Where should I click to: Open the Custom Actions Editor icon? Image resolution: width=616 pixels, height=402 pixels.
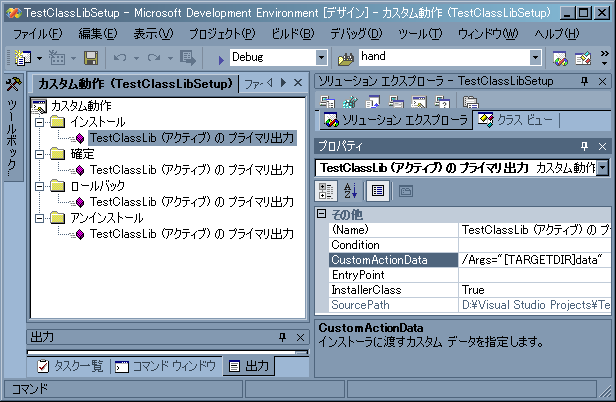[419, 102]
